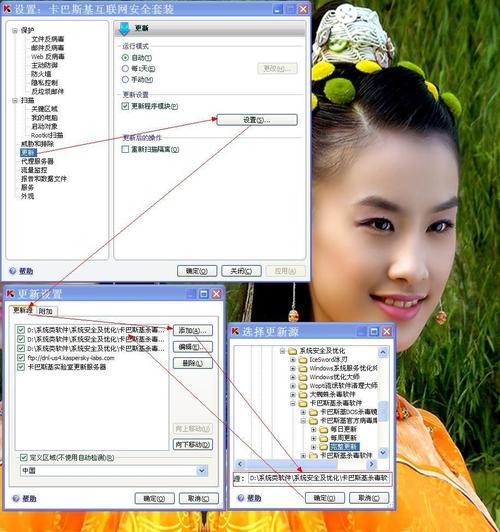Click Kaspersky logo in main settings title bar
The height and width of the screenshot is (532, 500).
click(7, 9)
